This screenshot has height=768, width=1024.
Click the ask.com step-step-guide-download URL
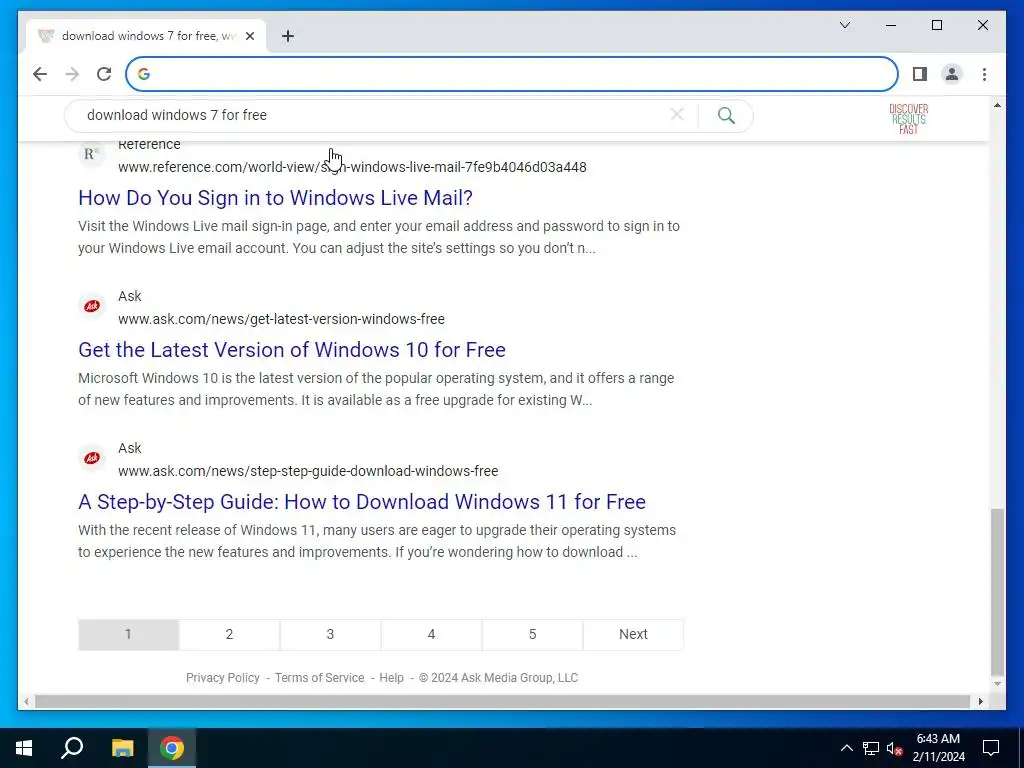tap(308, 472)
